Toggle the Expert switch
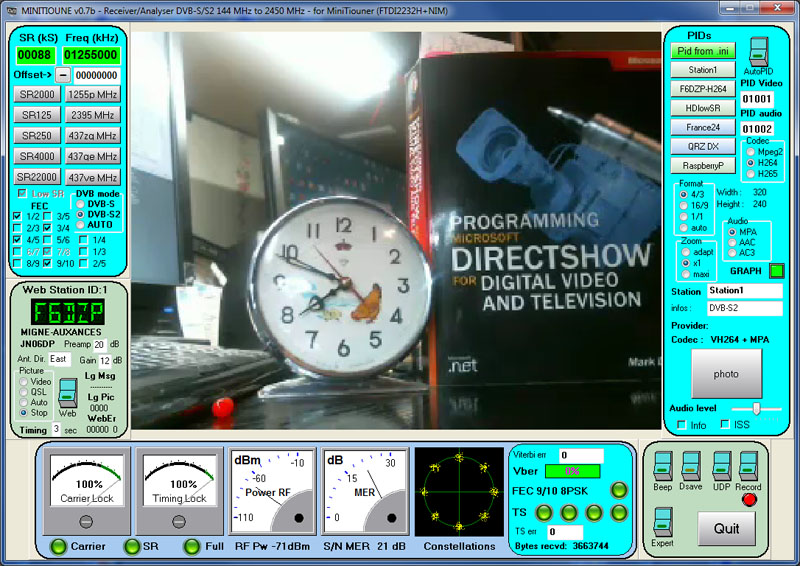Image resolution: width=800 pixels, height=566 pixels. 662,522
